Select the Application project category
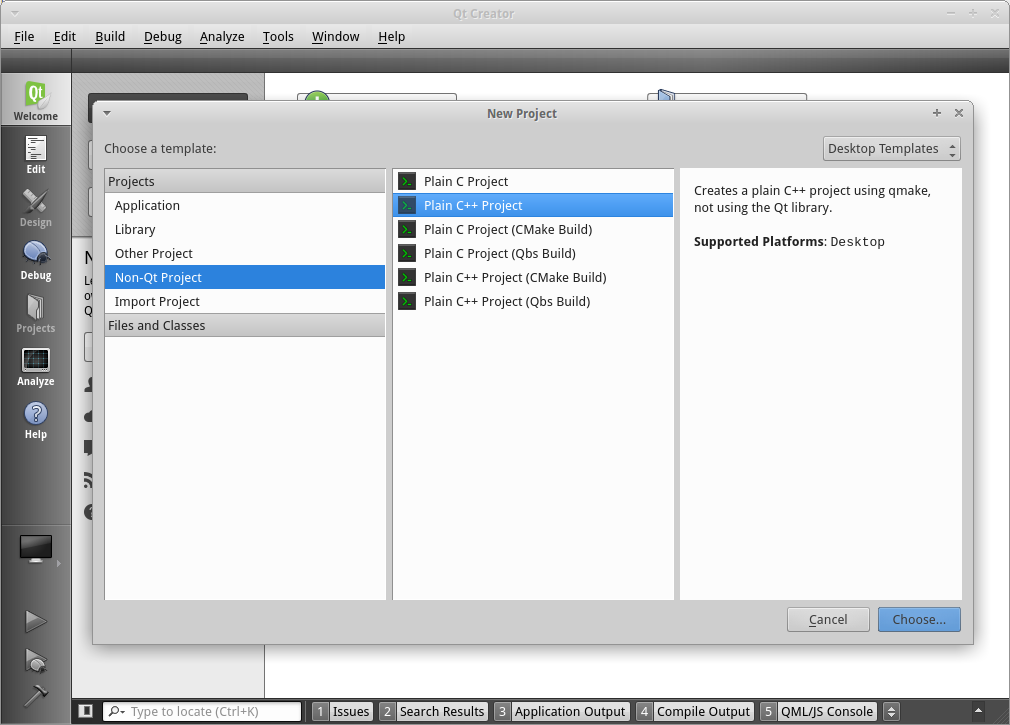 point(147,205)
